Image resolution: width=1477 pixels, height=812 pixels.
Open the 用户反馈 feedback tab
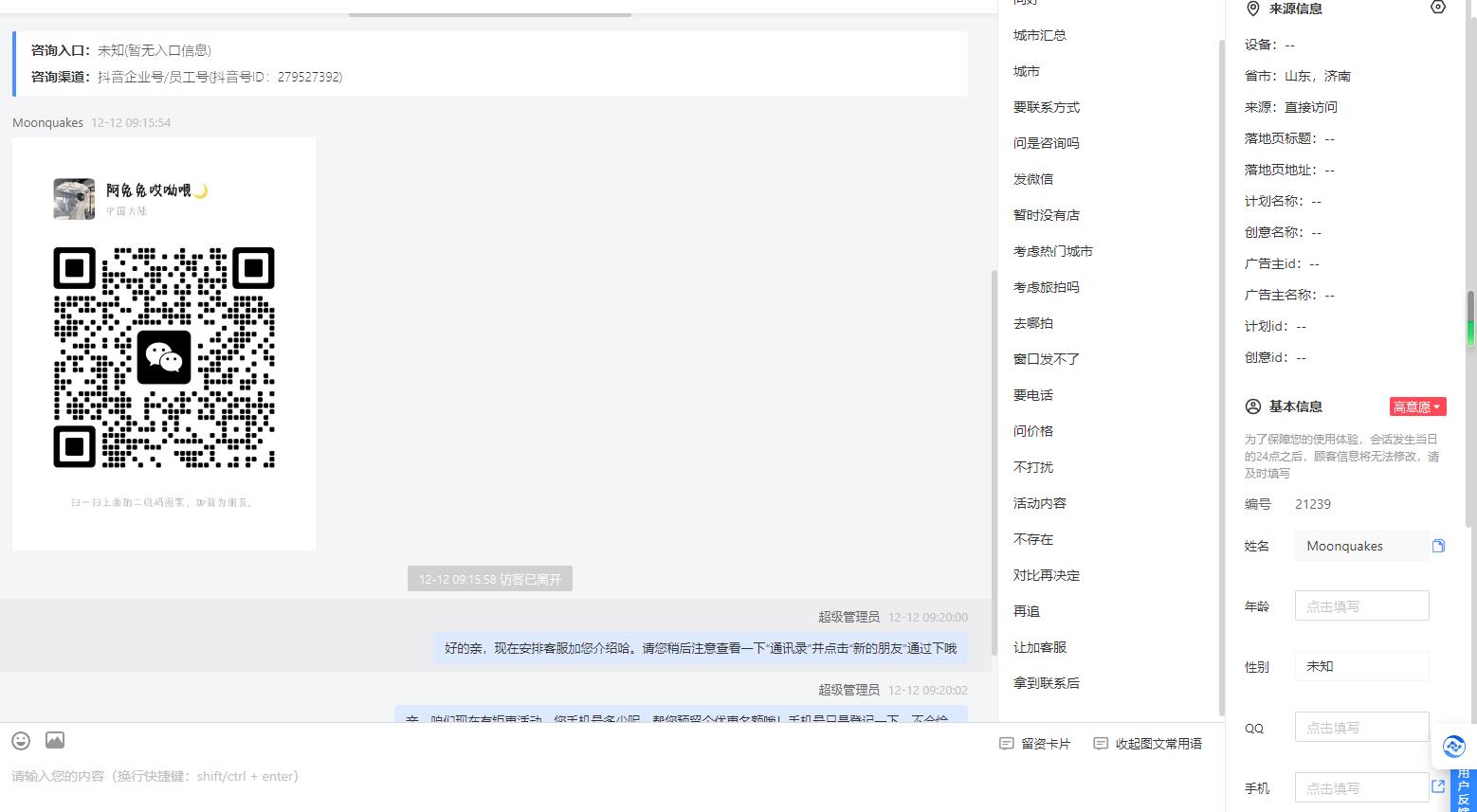(x=1464, y=790)
